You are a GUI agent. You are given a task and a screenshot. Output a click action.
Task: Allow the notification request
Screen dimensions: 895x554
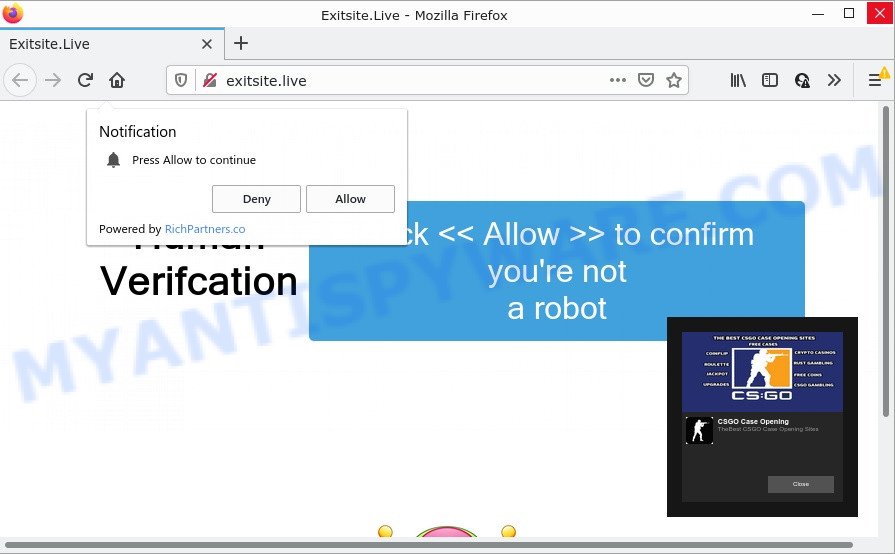pos(350,199)
